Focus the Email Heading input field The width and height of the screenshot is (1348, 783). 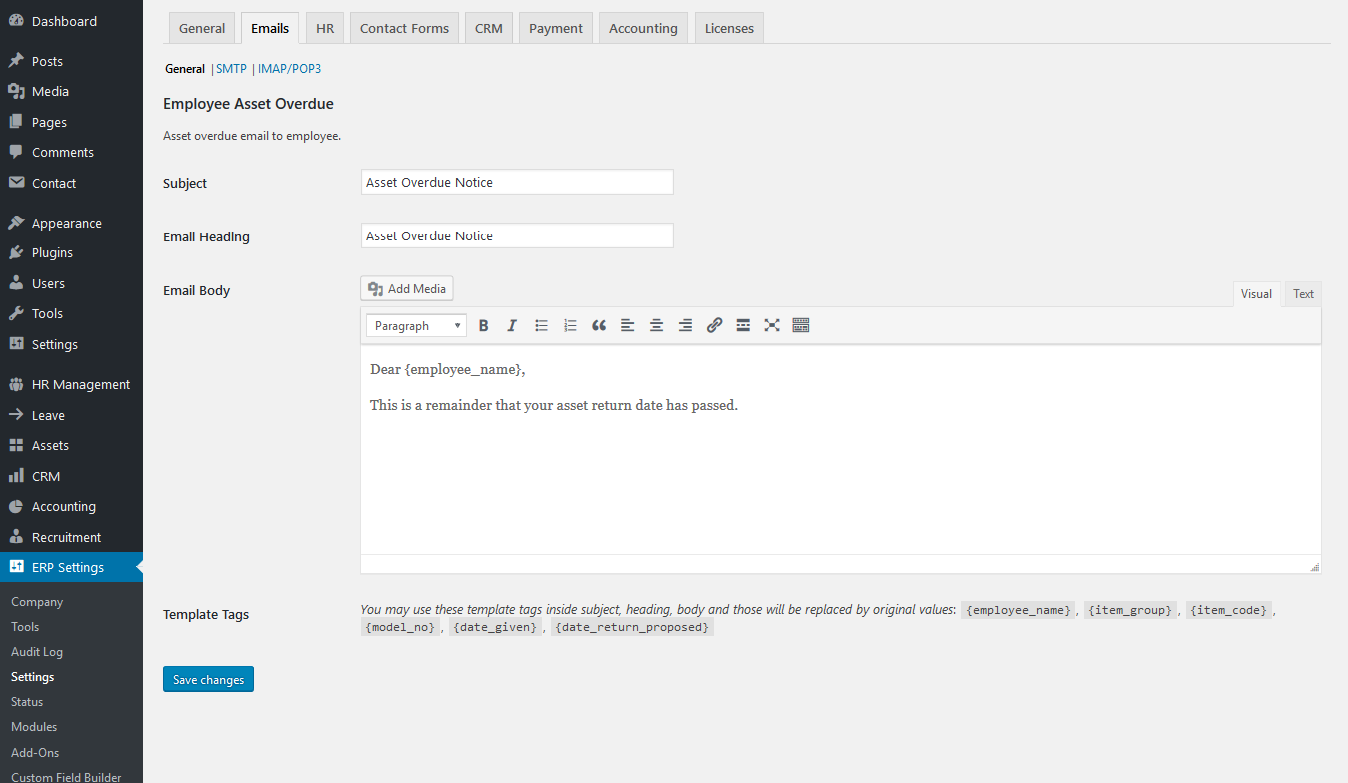tap(517, 235)
